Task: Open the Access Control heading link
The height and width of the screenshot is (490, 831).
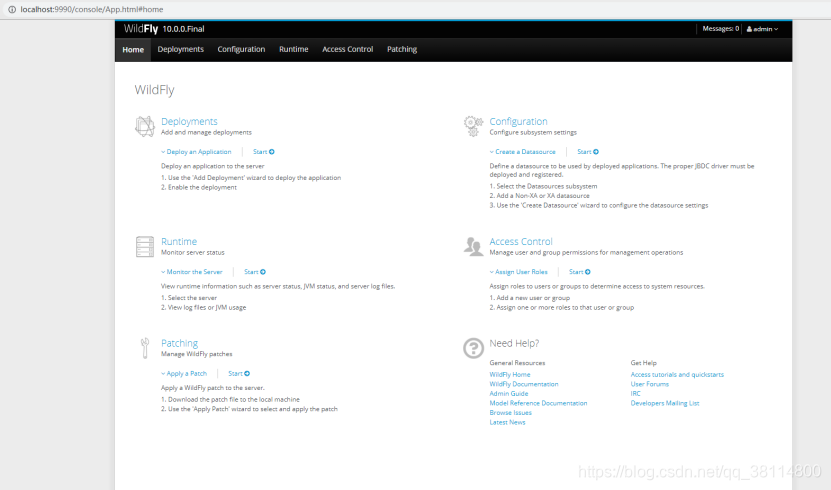Action: click(x=521, y=242)
